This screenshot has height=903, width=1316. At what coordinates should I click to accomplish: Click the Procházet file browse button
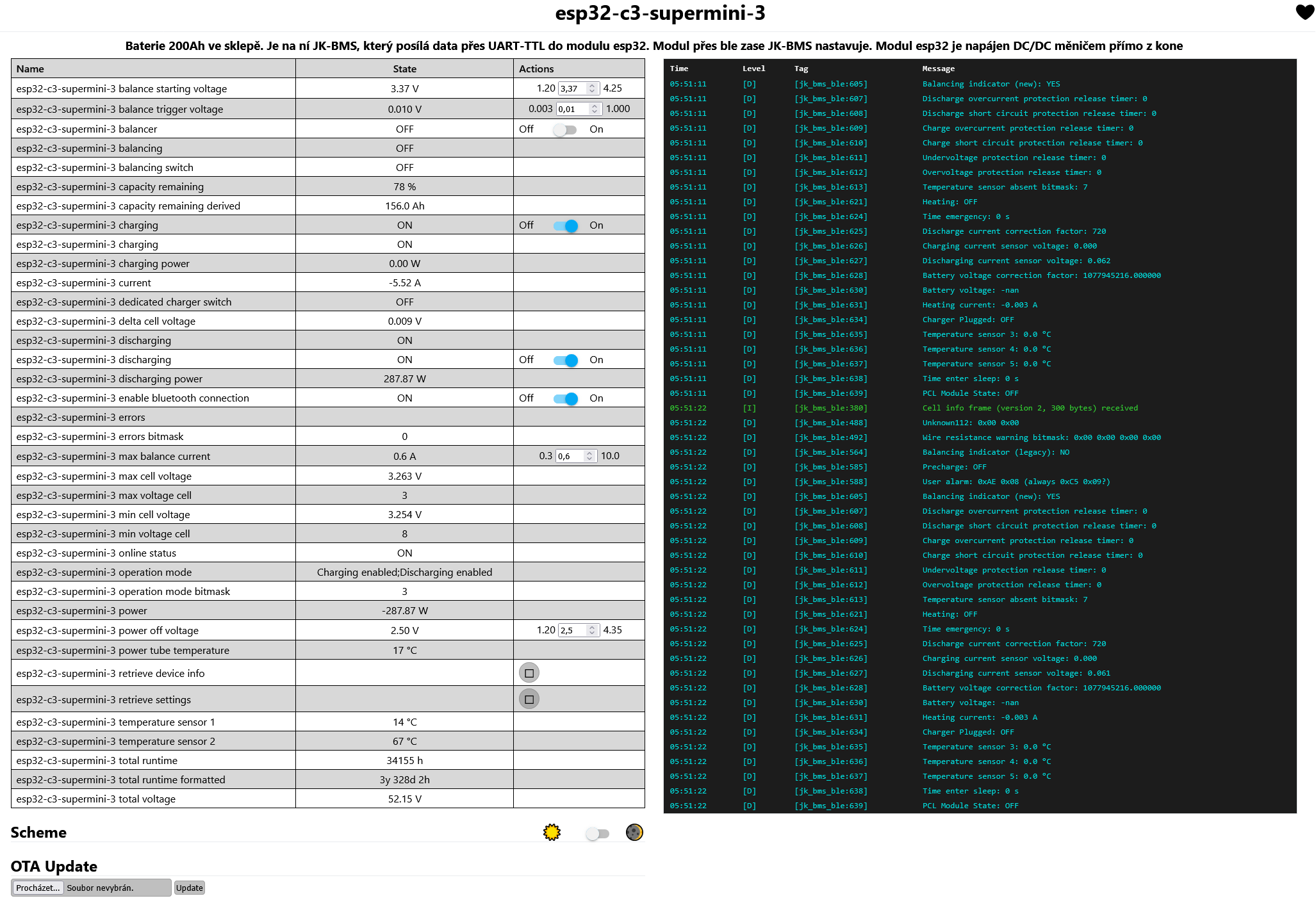(x=38, y=888)
